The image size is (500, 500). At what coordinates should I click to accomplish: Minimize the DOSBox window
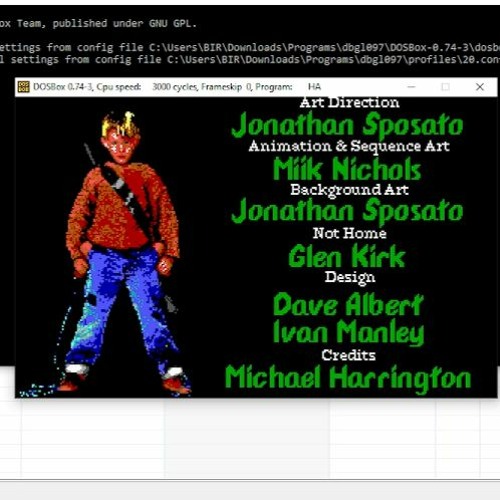pos(411,87)
